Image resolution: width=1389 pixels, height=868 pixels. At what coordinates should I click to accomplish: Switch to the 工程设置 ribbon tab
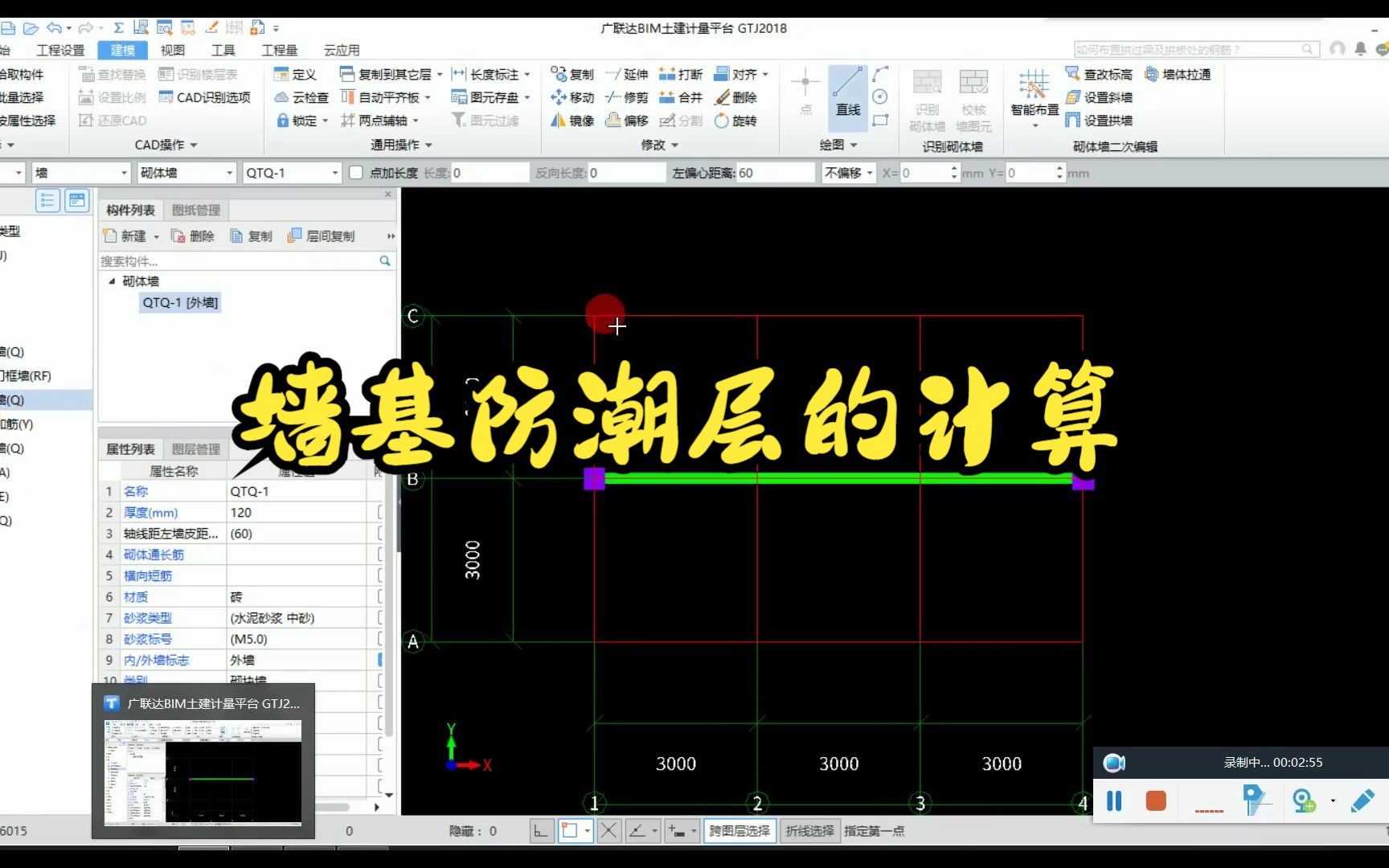pos(61,50)
